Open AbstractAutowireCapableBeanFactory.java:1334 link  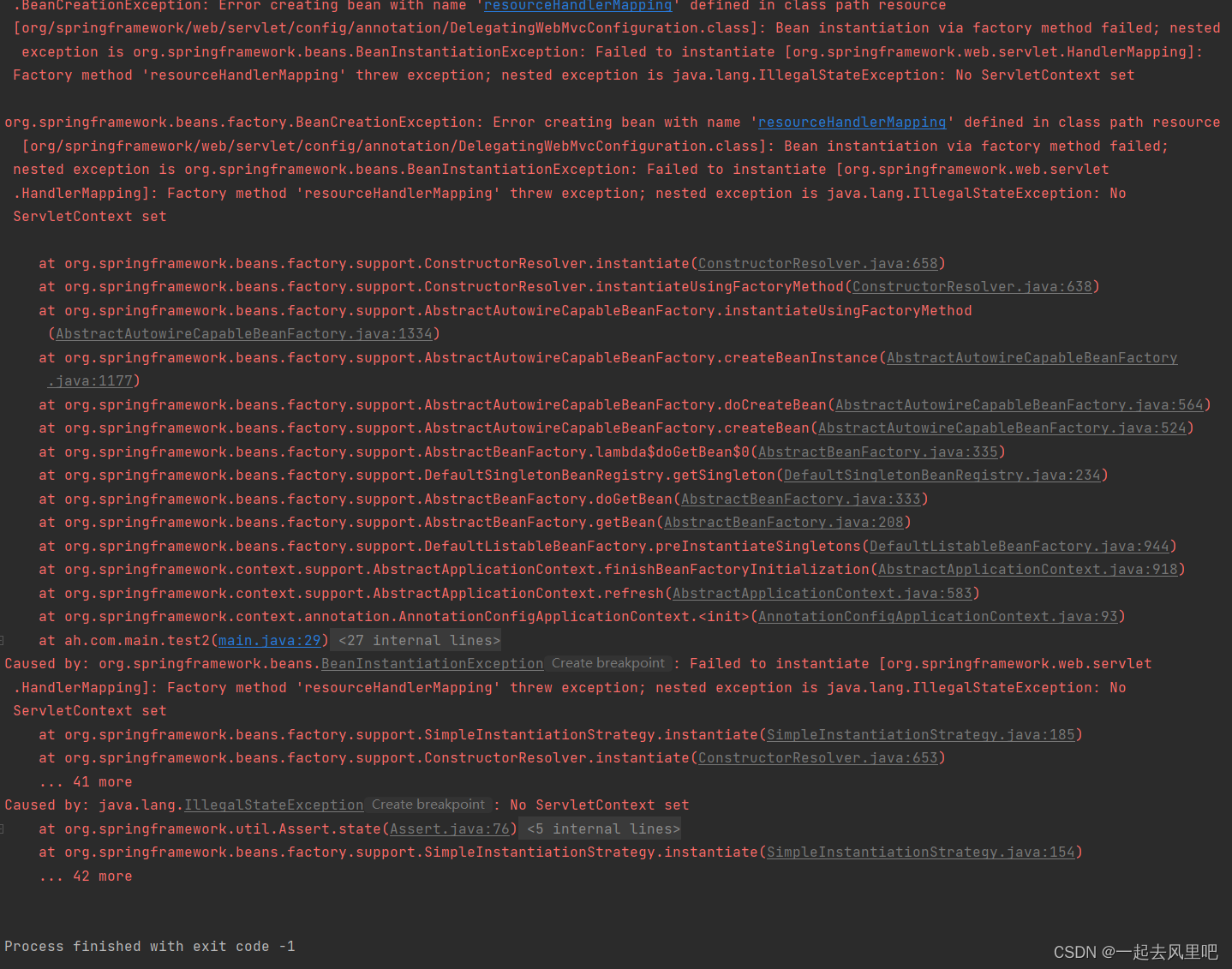[x=245, y=333]
